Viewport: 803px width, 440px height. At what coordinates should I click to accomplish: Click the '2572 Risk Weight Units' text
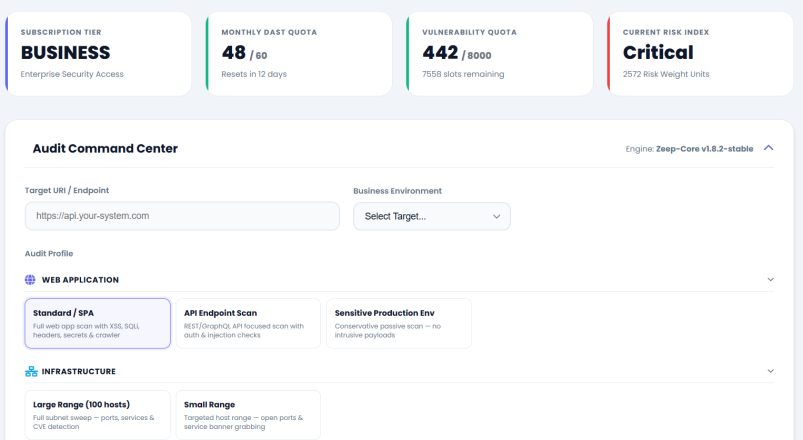(x=666, y=74)
